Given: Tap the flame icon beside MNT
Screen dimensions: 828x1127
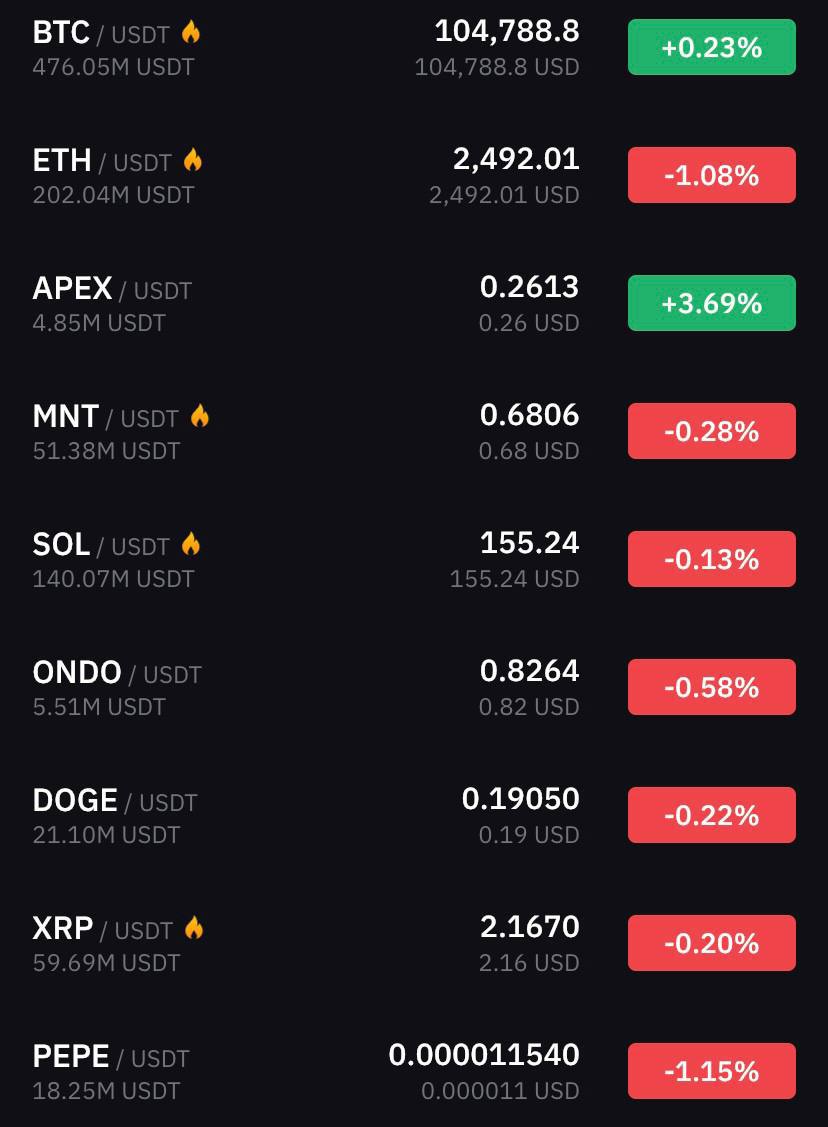Looking at the screenshot, I should coord(200,417).
